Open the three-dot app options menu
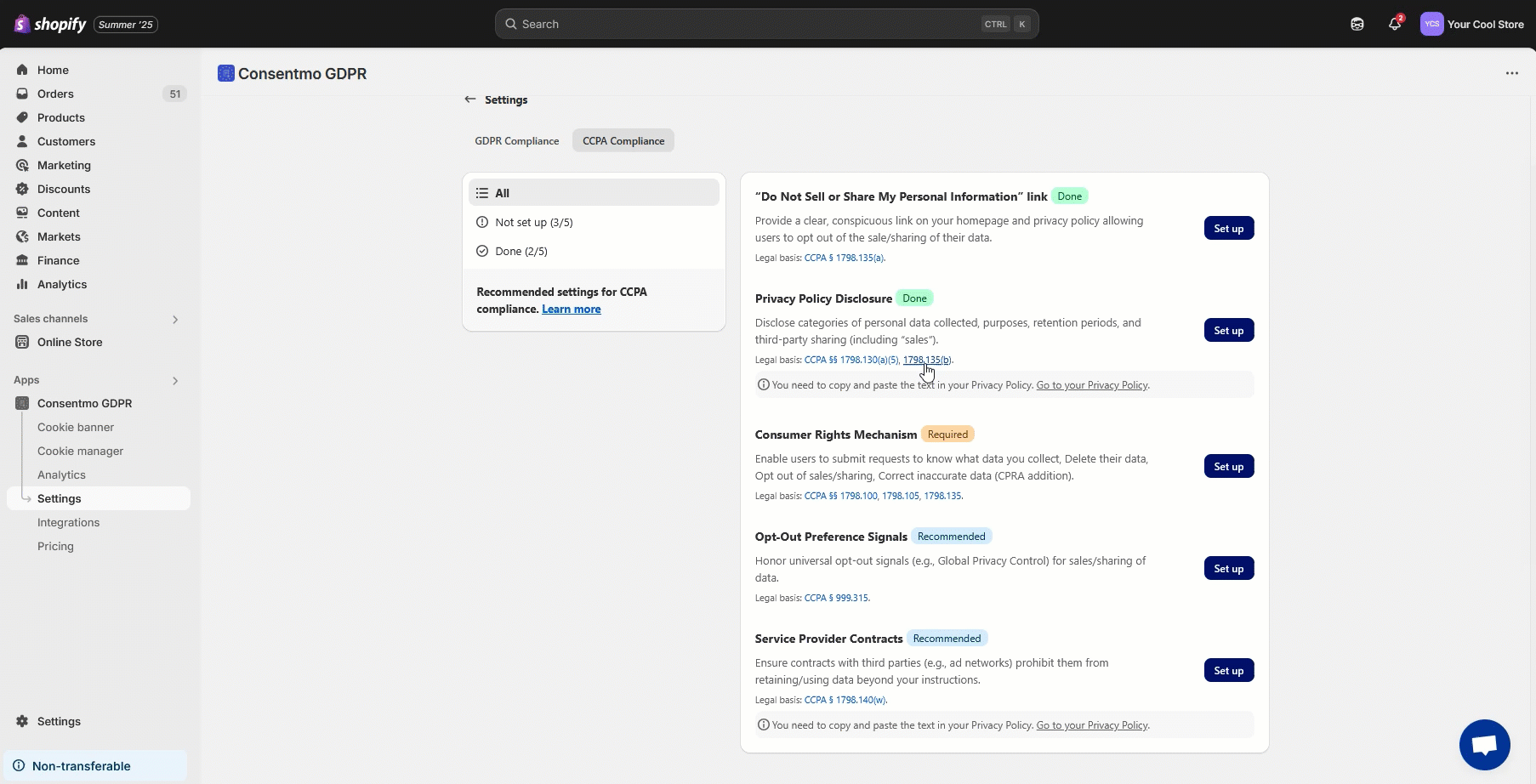This screenshot has height=784, width=1536. [x=1511, y=73]
